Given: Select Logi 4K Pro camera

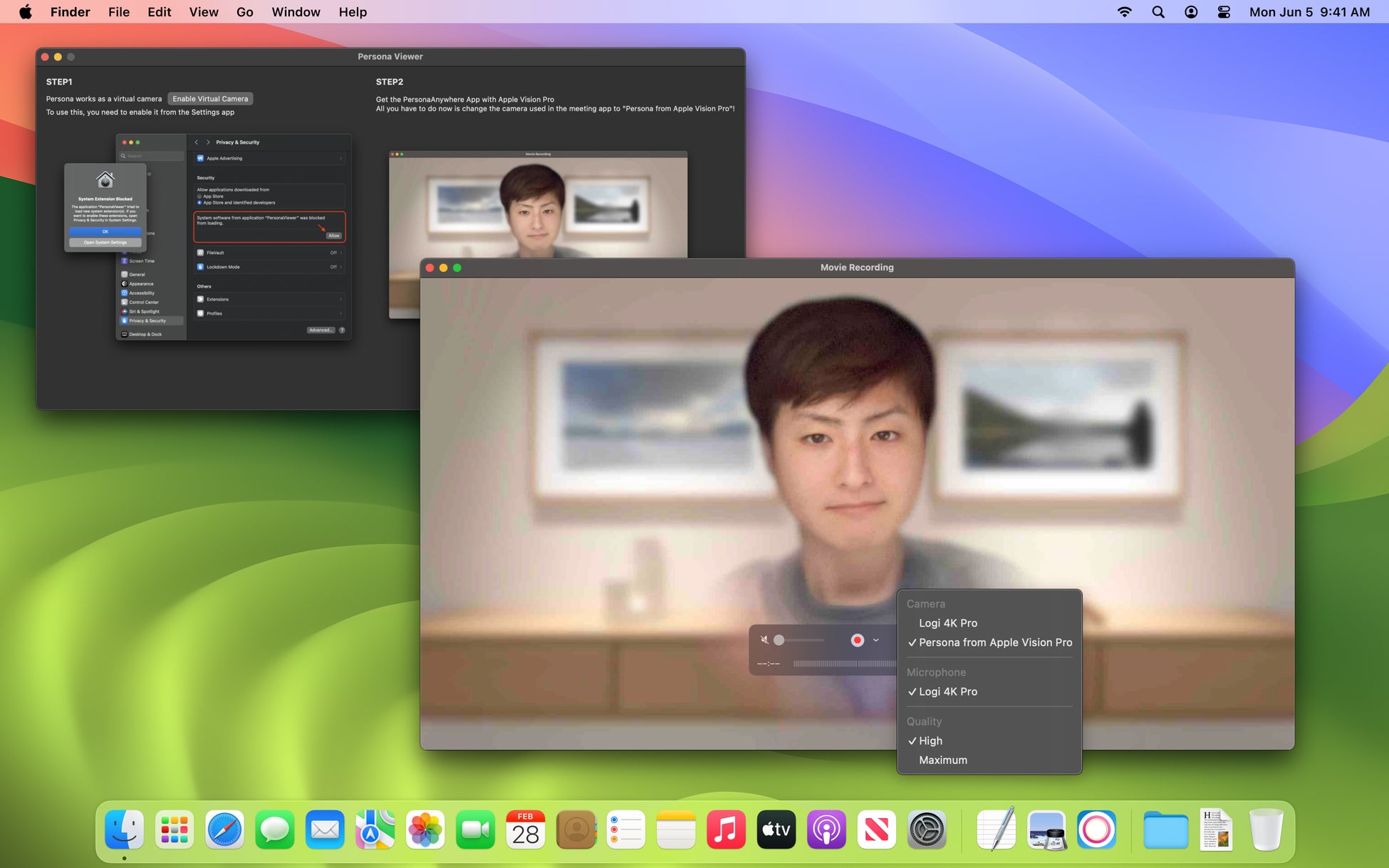Looking at the screenshot, I should 947,623.
